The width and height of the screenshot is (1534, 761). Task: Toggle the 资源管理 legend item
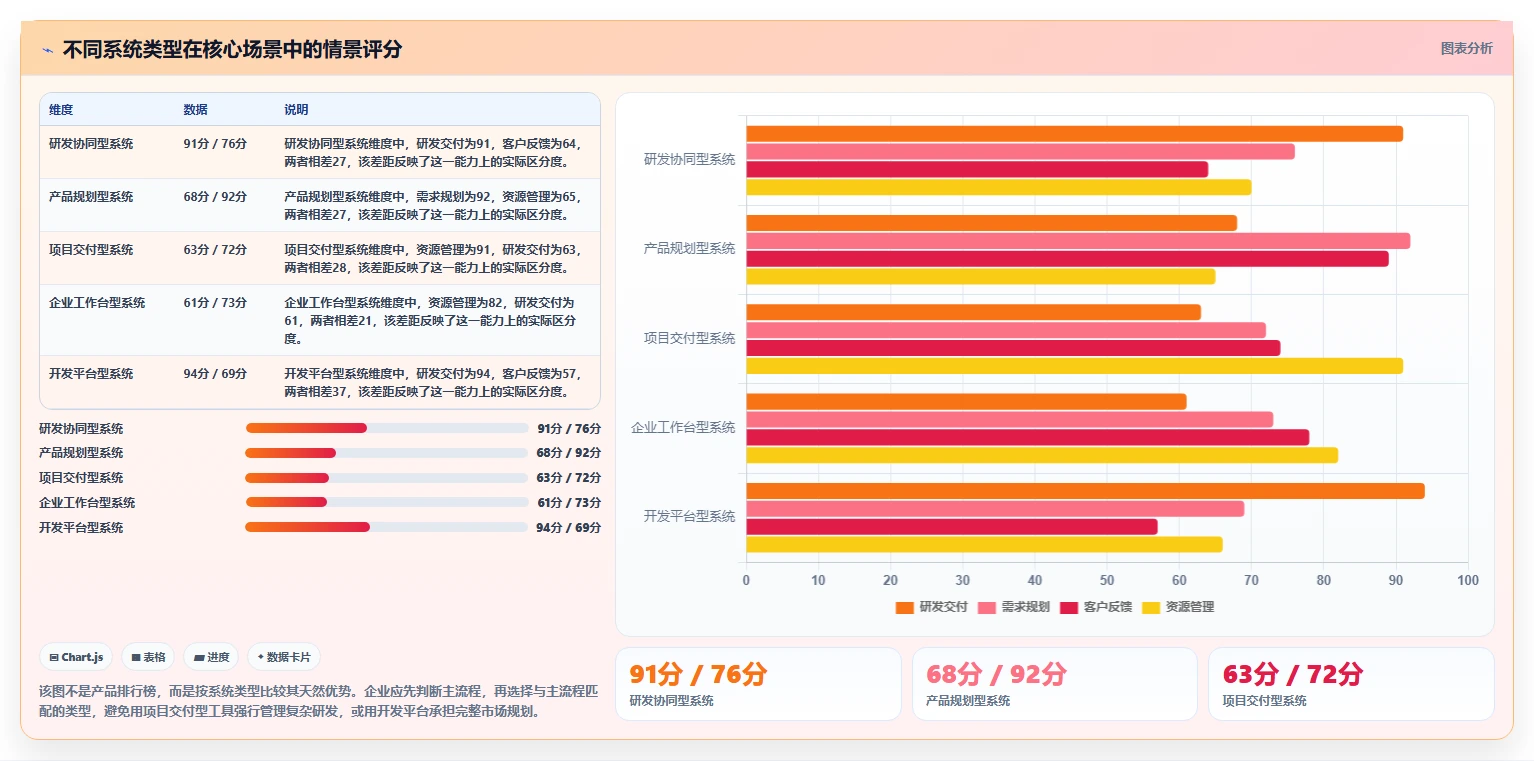point(1178,607)
